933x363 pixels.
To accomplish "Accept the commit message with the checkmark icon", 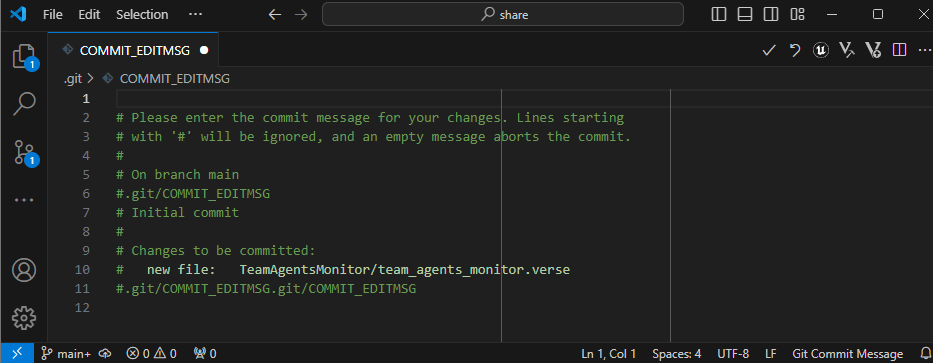I will pos(769,51).
